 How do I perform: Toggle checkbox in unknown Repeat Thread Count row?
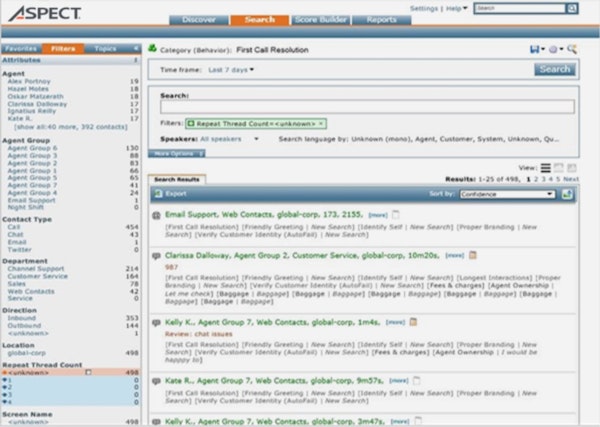[x=88, y=372]
